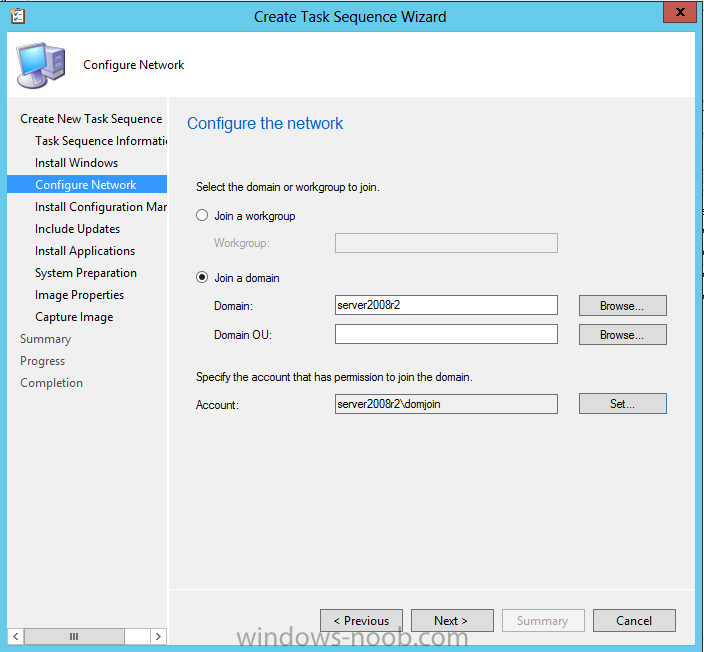Open Create New Task Sequence step
Viewport: 704px width, 652px height.
point(91,119)
